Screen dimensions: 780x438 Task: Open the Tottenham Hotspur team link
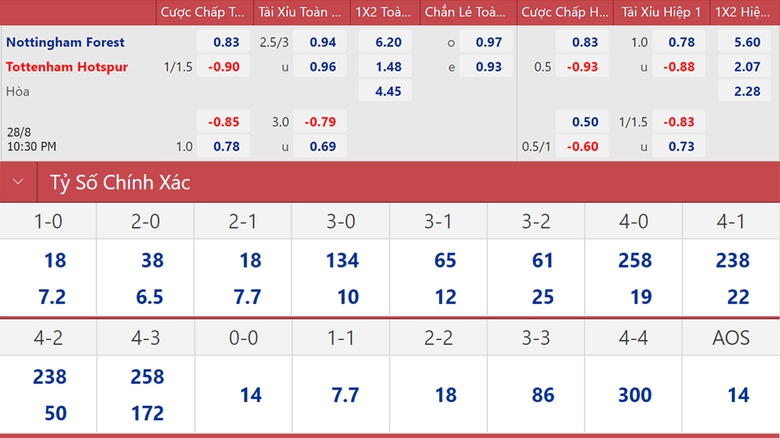[x=66, y=67]
